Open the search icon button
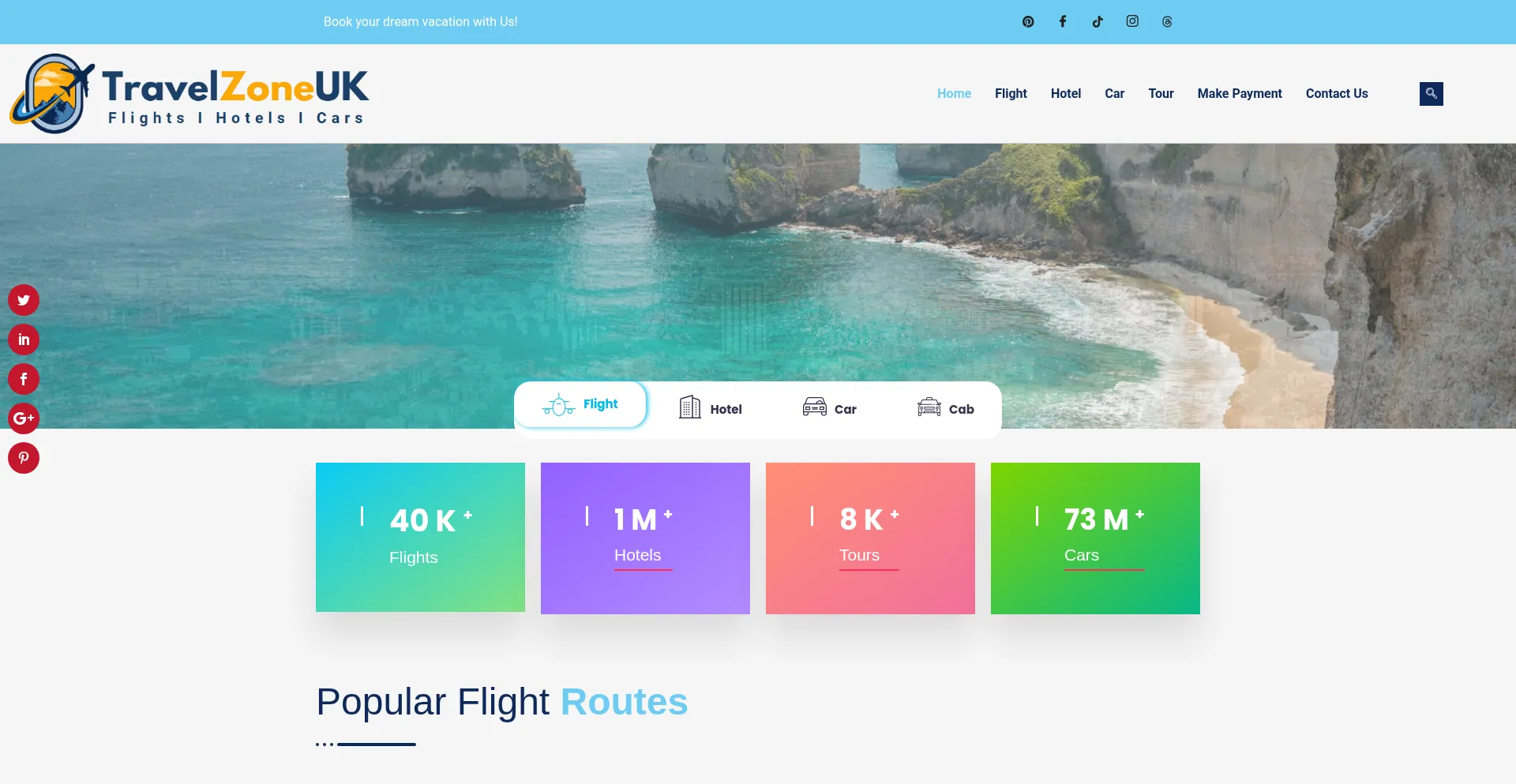This screenshot has height=784, width=1516. [x=1431, y=94]
